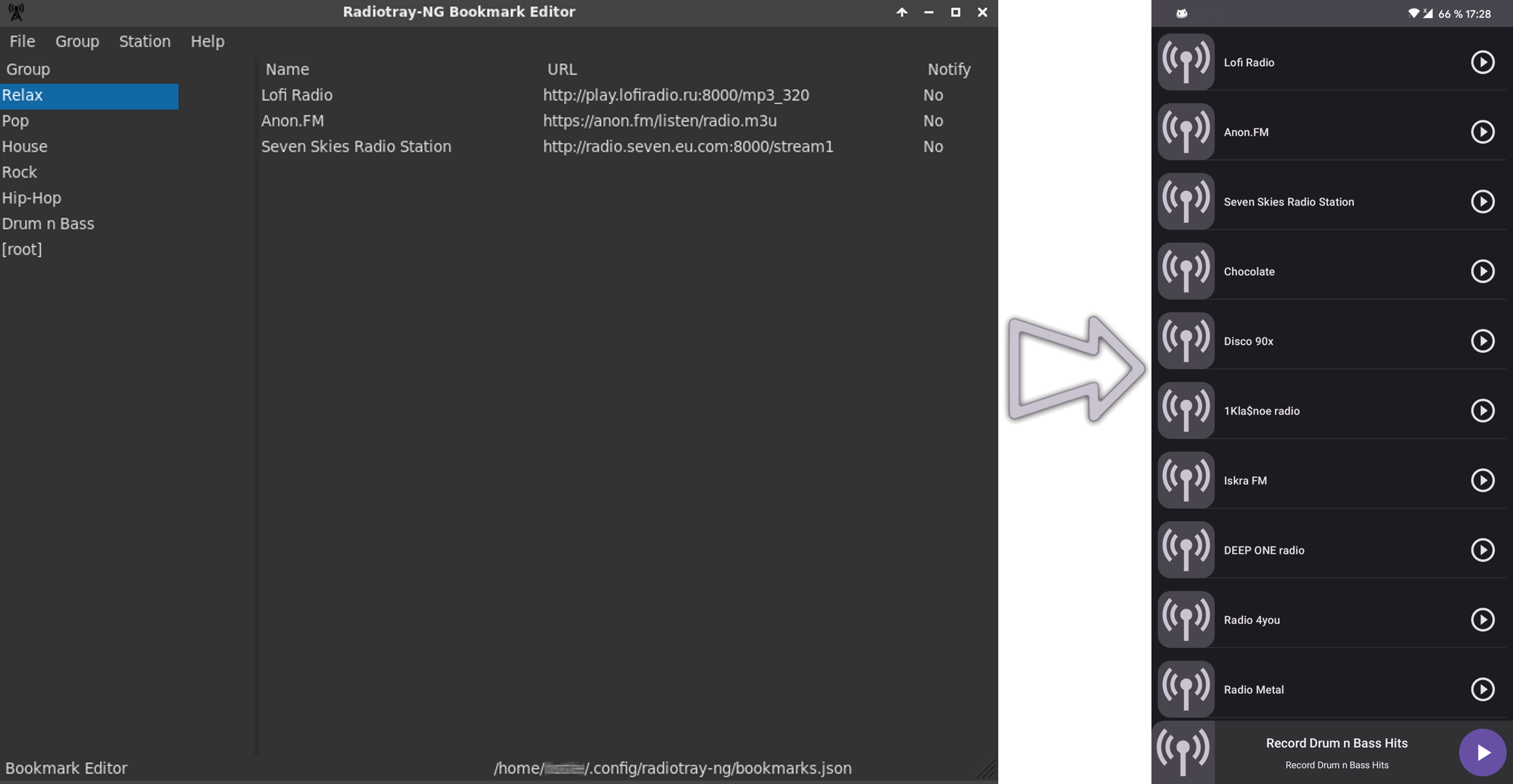Image resolution: width=1513 pixels, height=784 pixels.
Task: Click the Record Drum n Bass antenna thumbnail
Action: (1183, 752)
